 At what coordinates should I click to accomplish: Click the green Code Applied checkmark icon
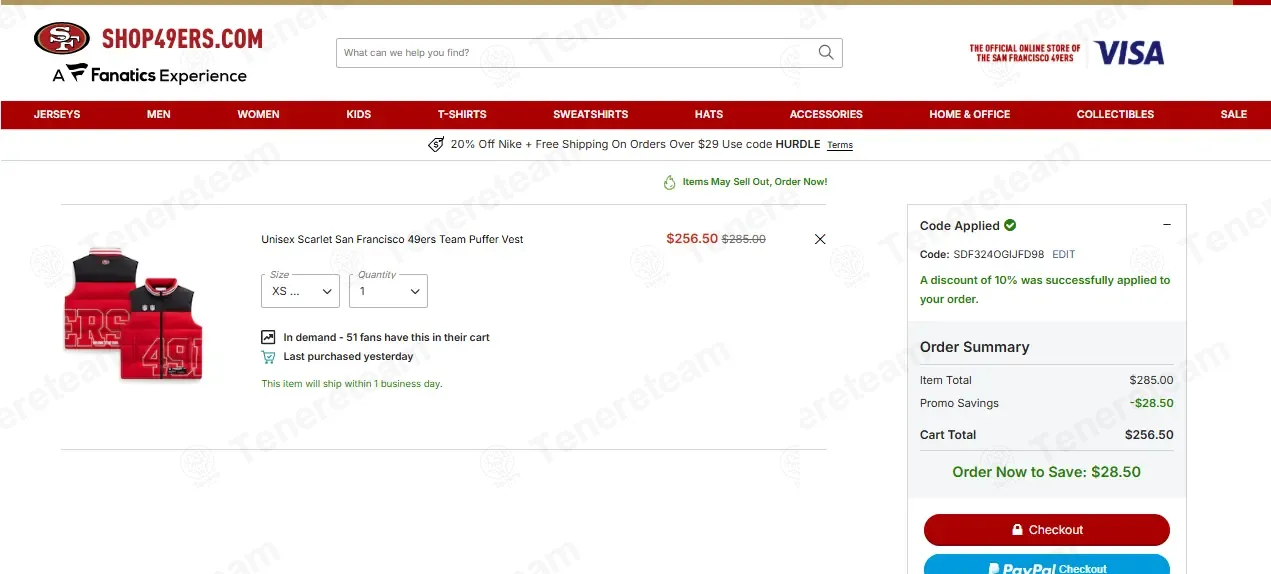tap(1010, 225)
